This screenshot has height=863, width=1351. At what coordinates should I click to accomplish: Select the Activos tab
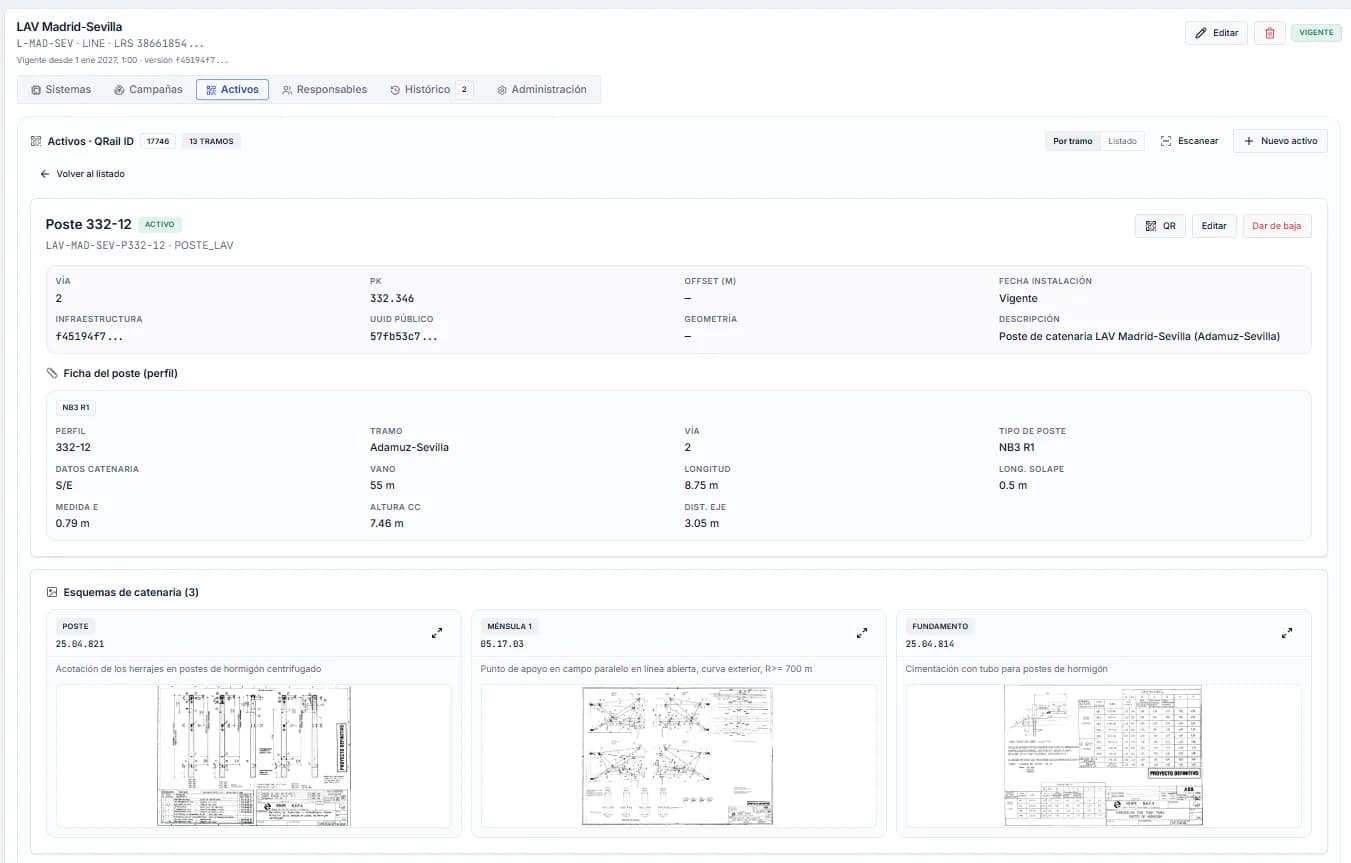point(232,89)
